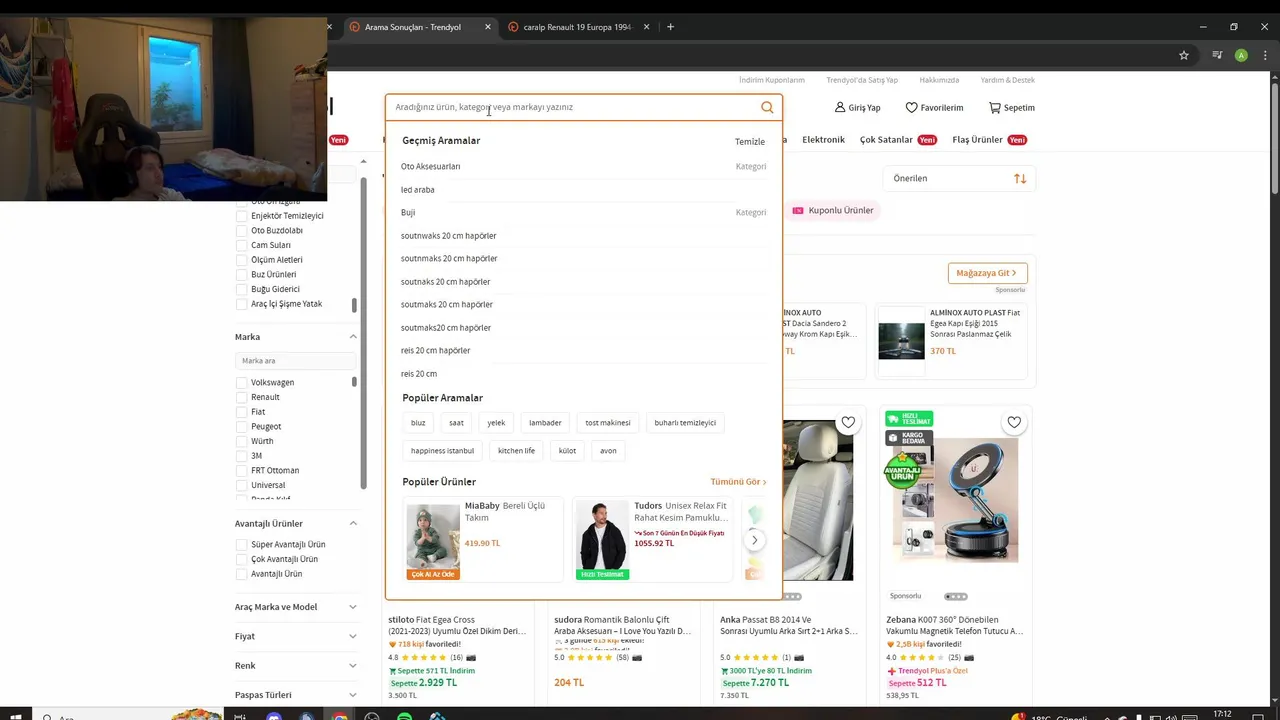Image resolution: width=1280 pixels, height=720 pixels.
Task: Open Tudors Unisex Relax Fit product card
Action: (652, 538)
